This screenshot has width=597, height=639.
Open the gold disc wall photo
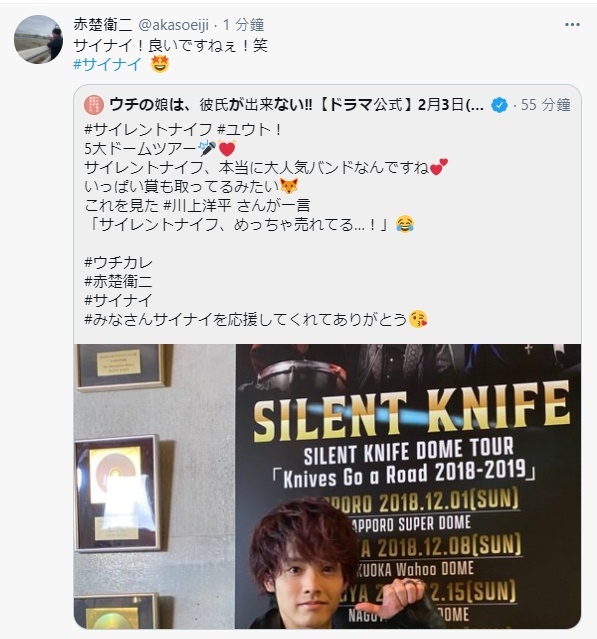tap(155, 486)
